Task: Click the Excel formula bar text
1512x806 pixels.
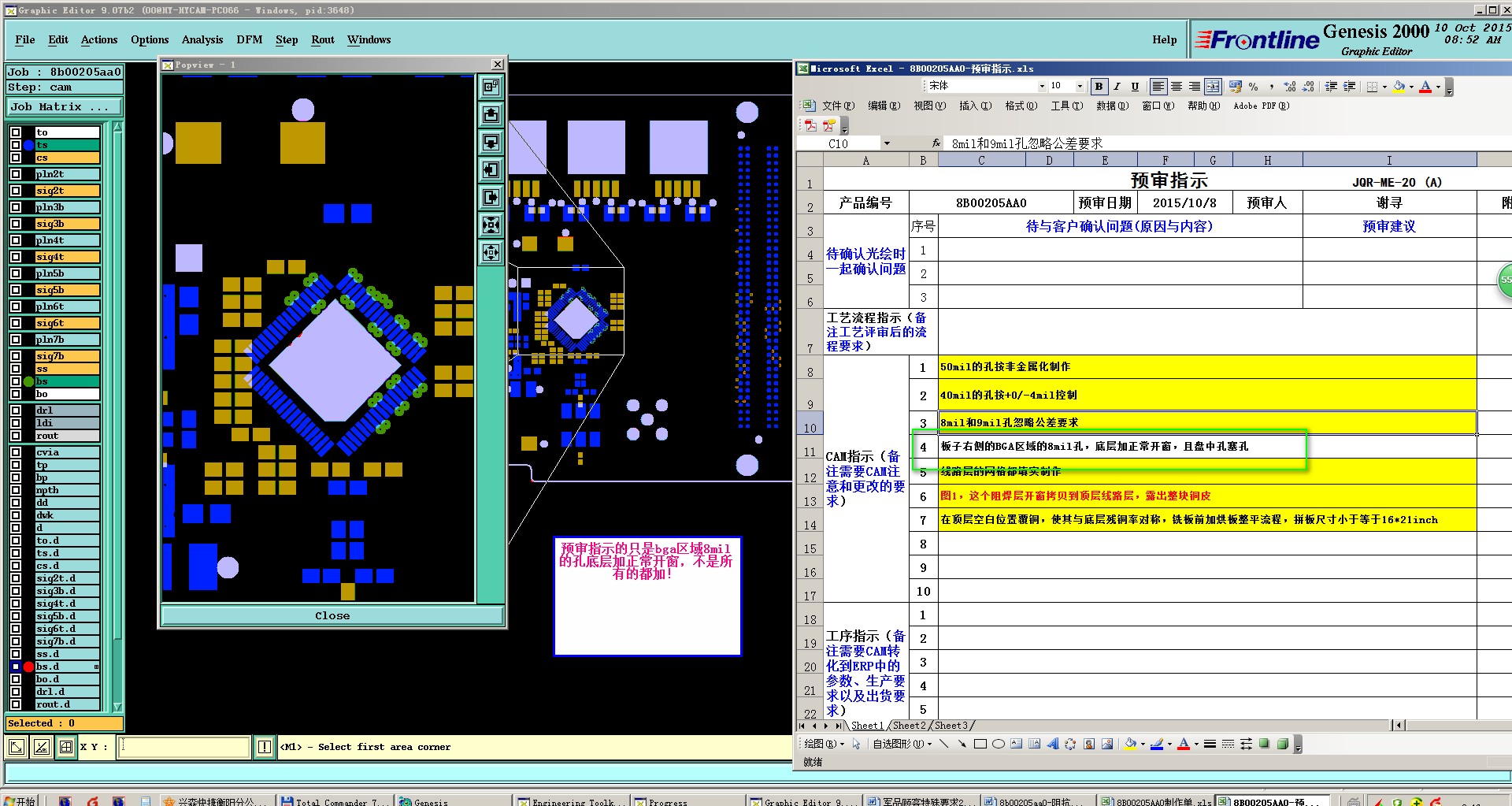Action: tap(1027, 143)
